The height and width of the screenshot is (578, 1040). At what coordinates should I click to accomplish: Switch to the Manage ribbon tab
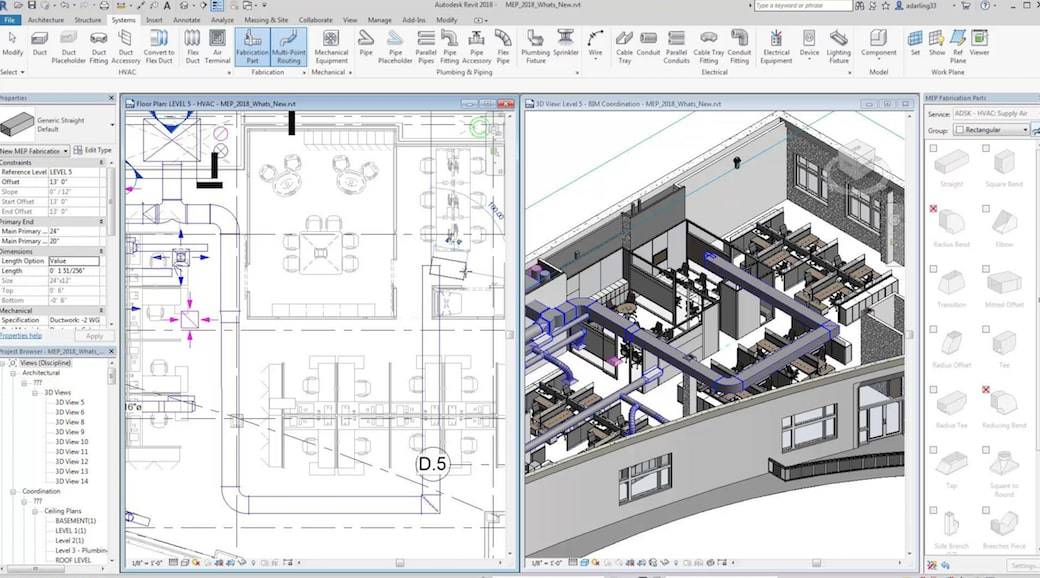[x=379, y=20]
